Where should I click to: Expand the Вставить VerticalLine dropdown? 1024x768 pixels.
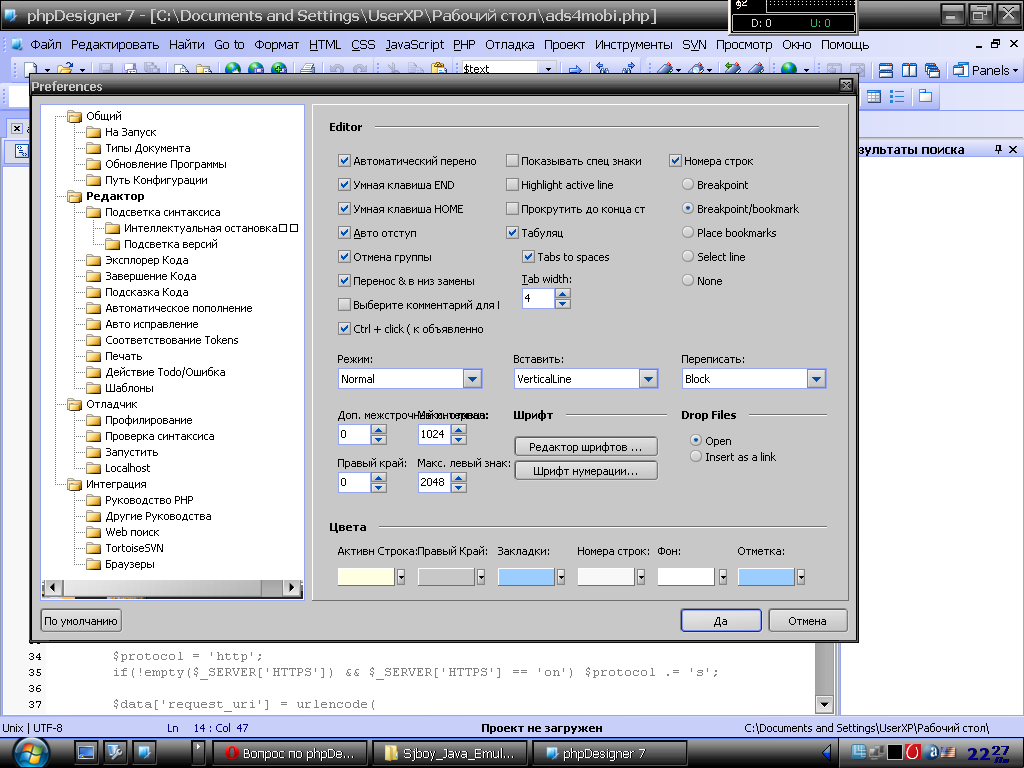click(648, 379)
